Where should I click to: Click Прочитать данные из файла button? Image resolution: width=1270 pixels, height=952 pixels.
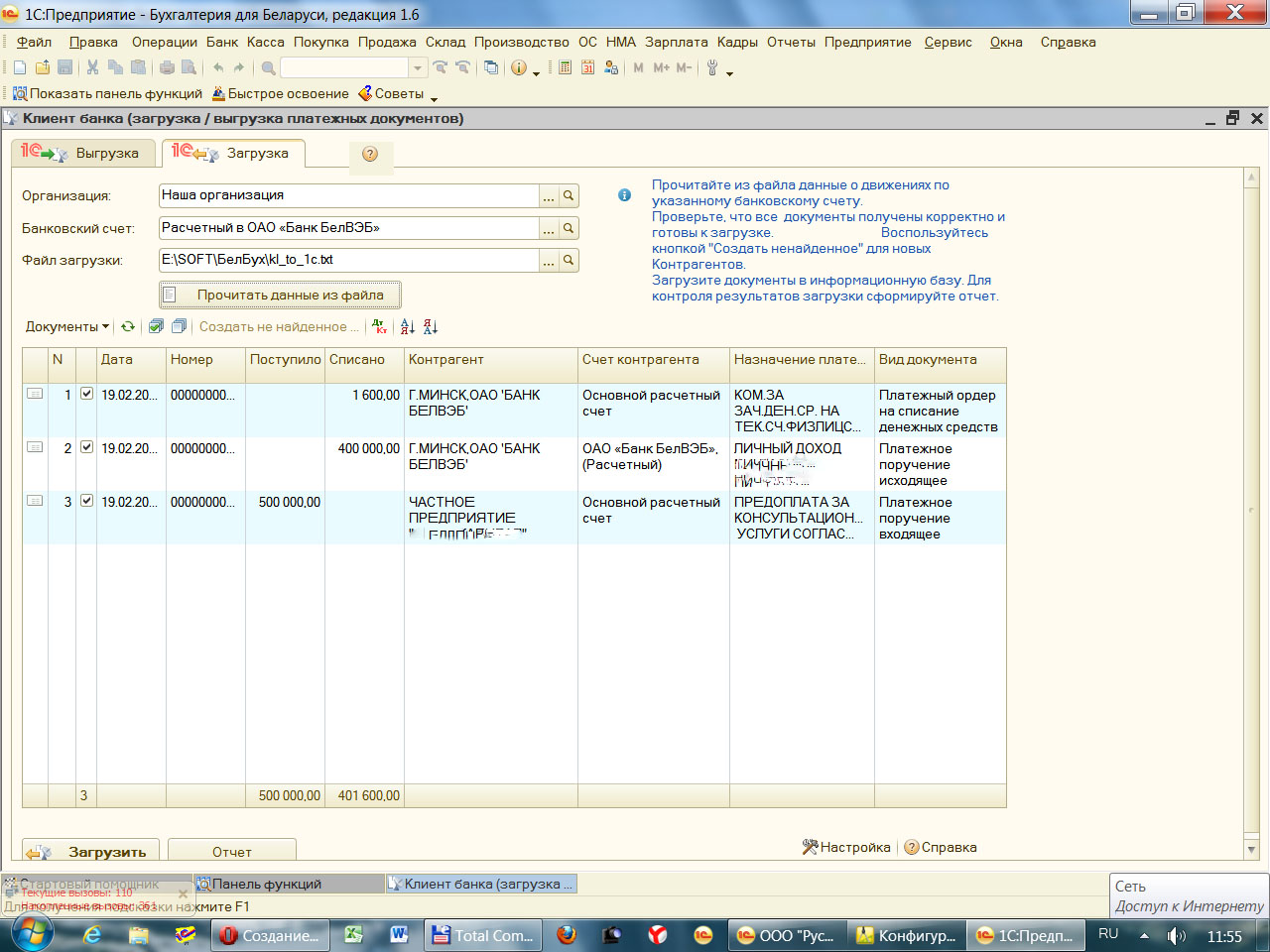[280, 295]
